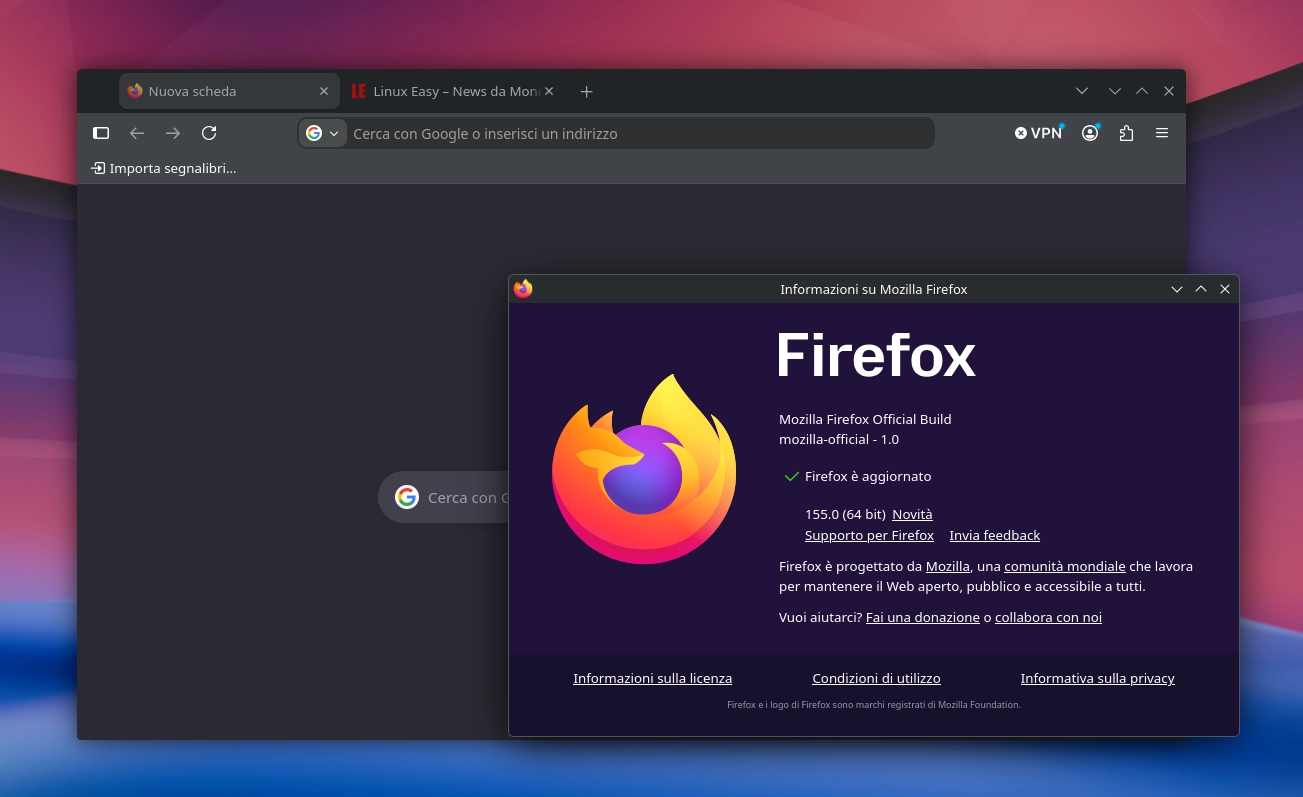1303x797 pixels.
Task: Open the hamburger application menu
Action: tap(1162, 133)
